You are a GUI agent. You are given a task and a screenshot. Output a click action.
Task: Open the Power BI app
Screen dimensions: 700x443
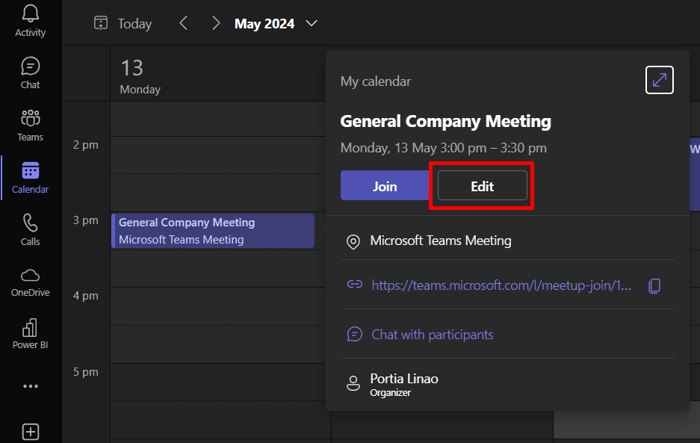[x=30, y=334]
